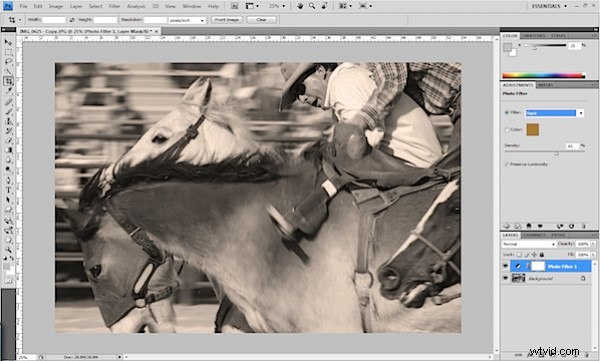The height and width of the screenshot is (361, 600).
Task: Select the Filter radio button
Action: [507, 113]
